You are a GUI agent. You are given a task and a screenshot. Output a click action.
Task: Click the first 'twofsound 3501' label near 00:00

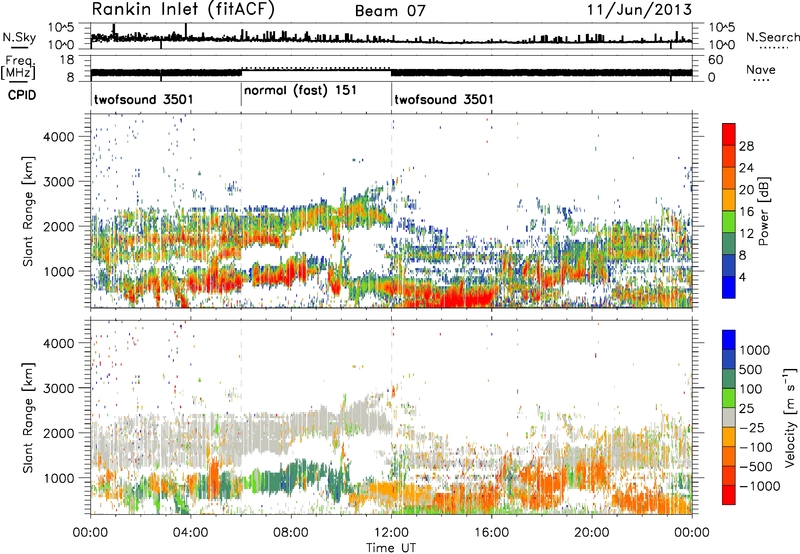[x=144, y=99]
